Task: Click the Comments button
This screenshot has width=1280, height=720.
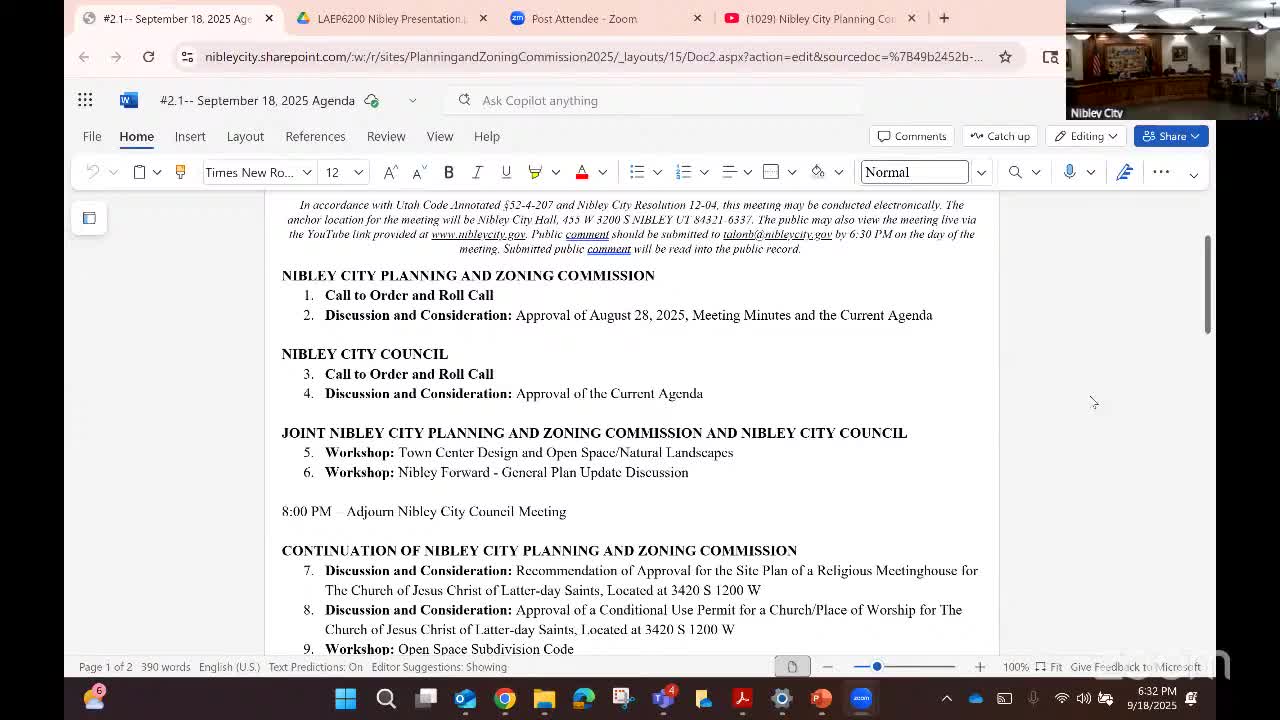Action: pyautogui.click(x=911, y=136)
